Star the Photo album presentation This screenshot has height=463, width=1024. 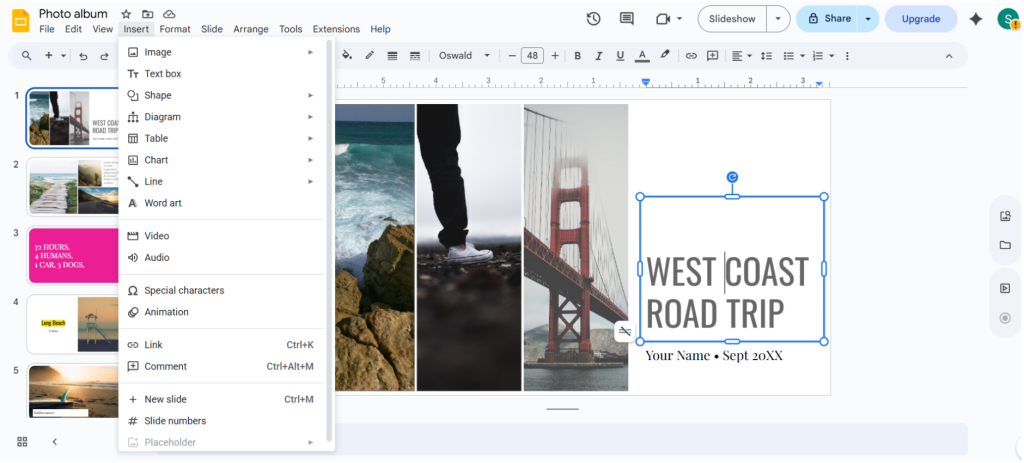(126, 14)
